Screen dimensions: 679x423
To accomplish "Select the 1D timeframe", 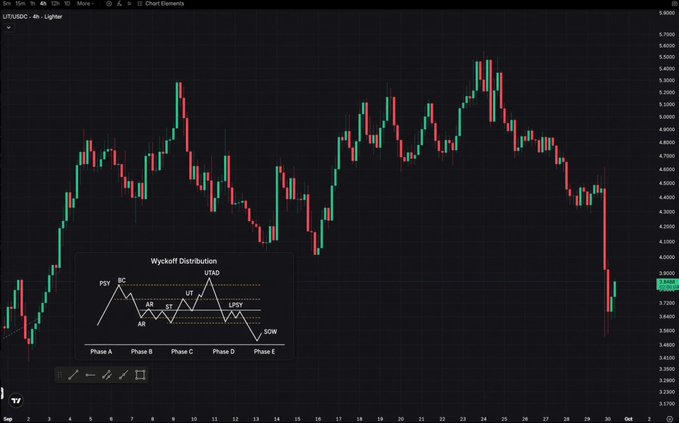I will pos(67,3).
